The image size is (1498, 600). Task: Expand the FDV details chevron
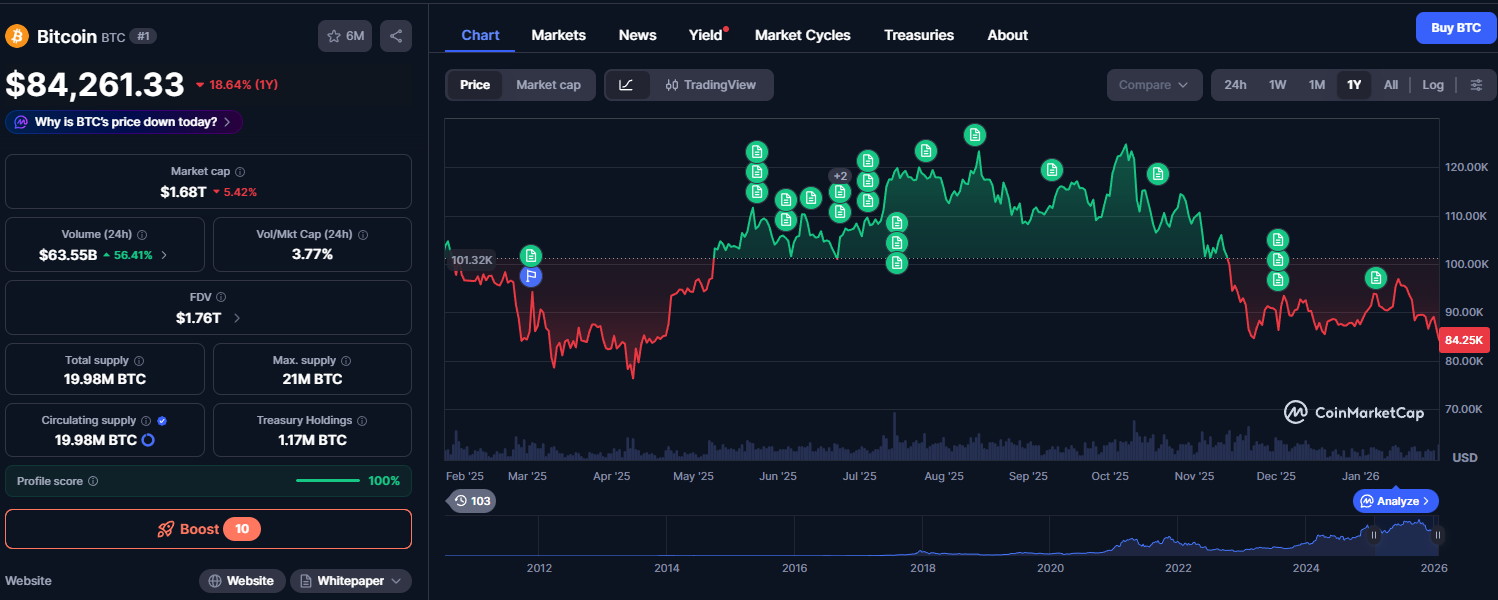tap(237, 319)
